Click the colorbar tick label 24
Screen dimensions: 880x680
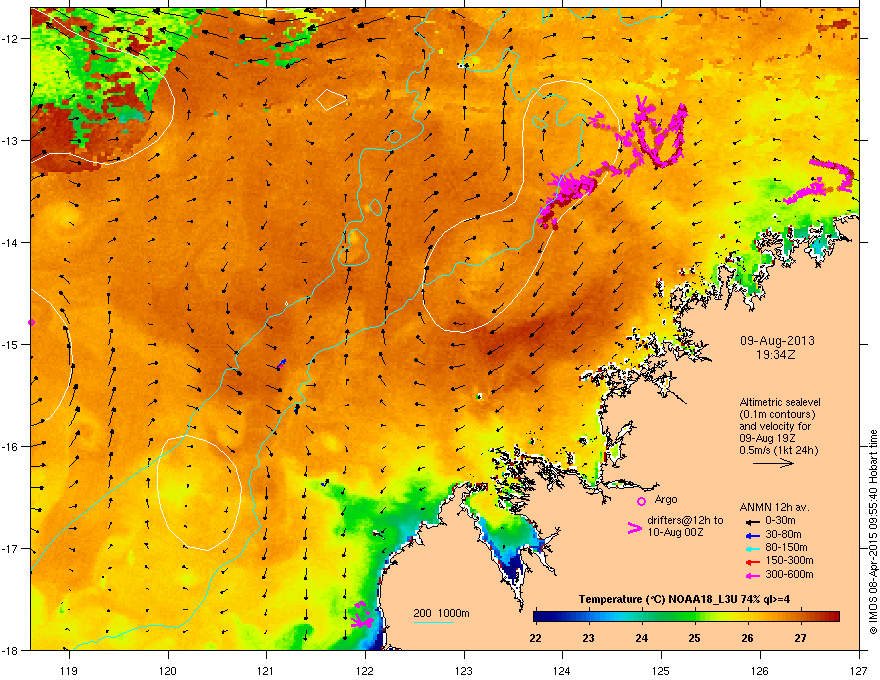coord(641,638)
